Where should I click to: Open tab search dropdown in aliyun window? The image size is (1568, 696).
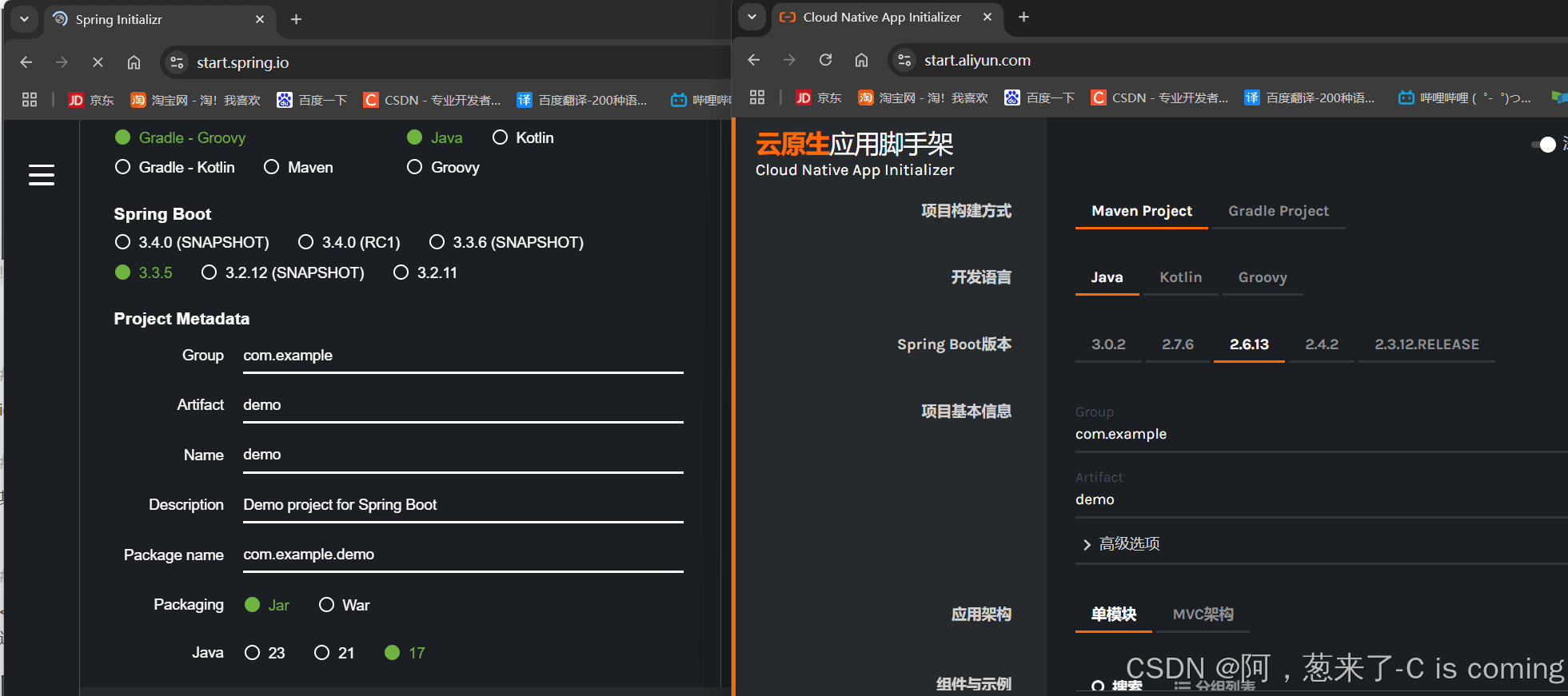[752, 17]
